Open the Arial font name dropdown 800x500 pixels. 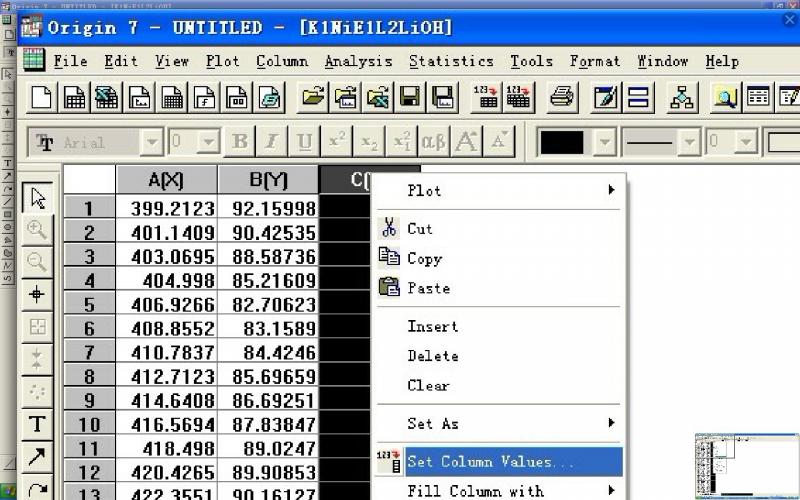(x=152, y=141)
